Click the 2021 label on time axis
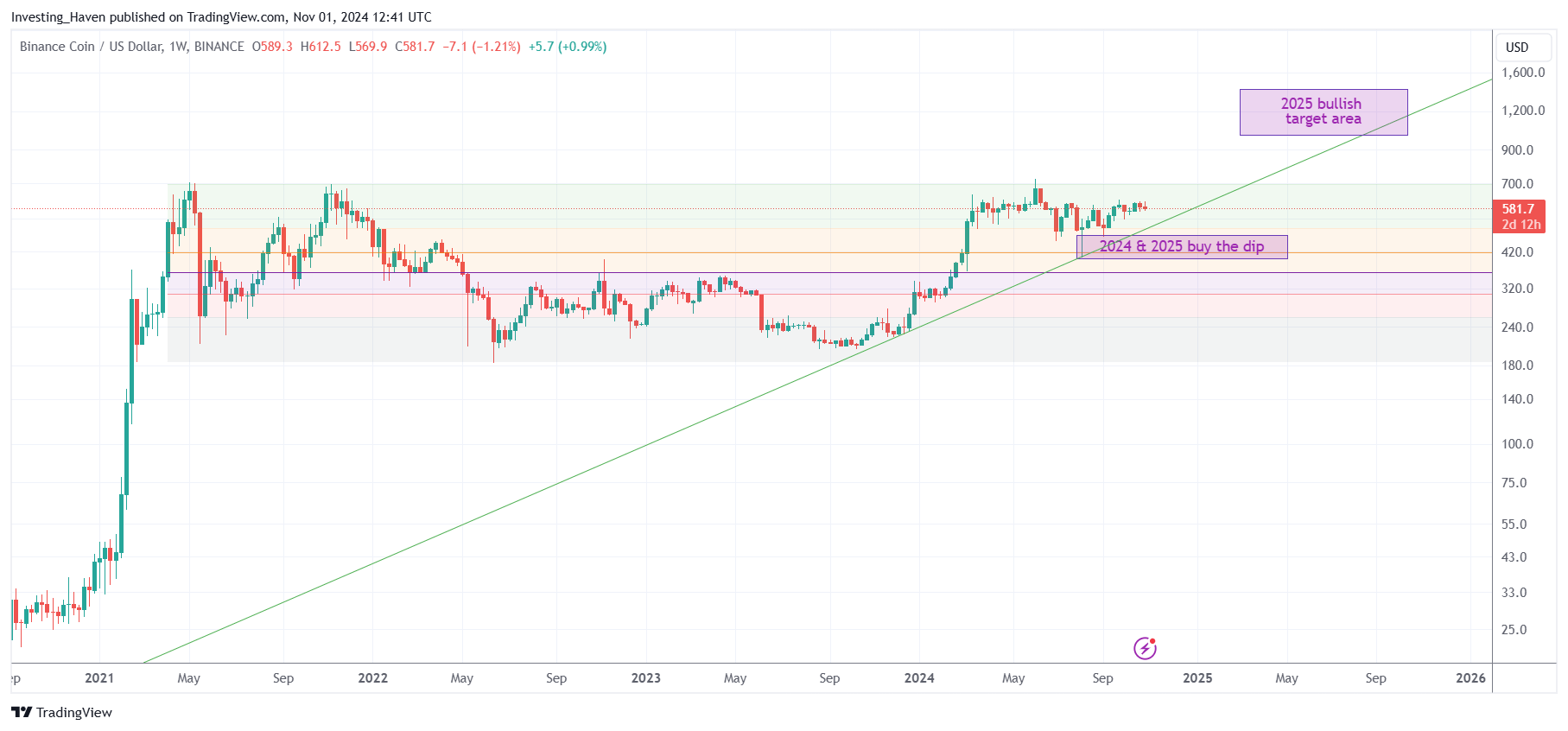1568x731 pixels. [x=99, y=678]
